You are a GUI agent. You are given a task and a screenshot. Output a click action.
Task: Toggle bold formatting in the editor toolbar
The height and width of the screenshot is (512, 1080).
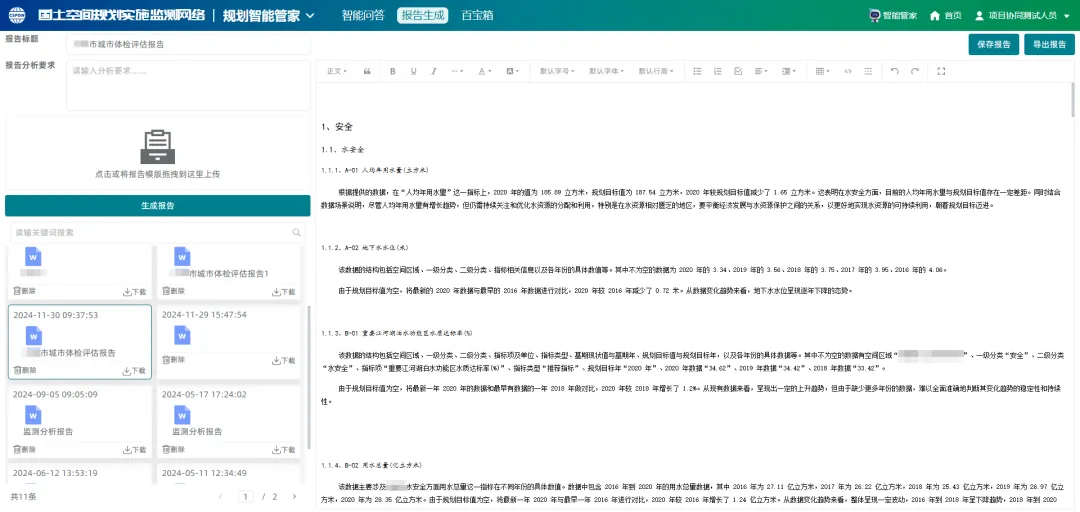pos(392,71)
